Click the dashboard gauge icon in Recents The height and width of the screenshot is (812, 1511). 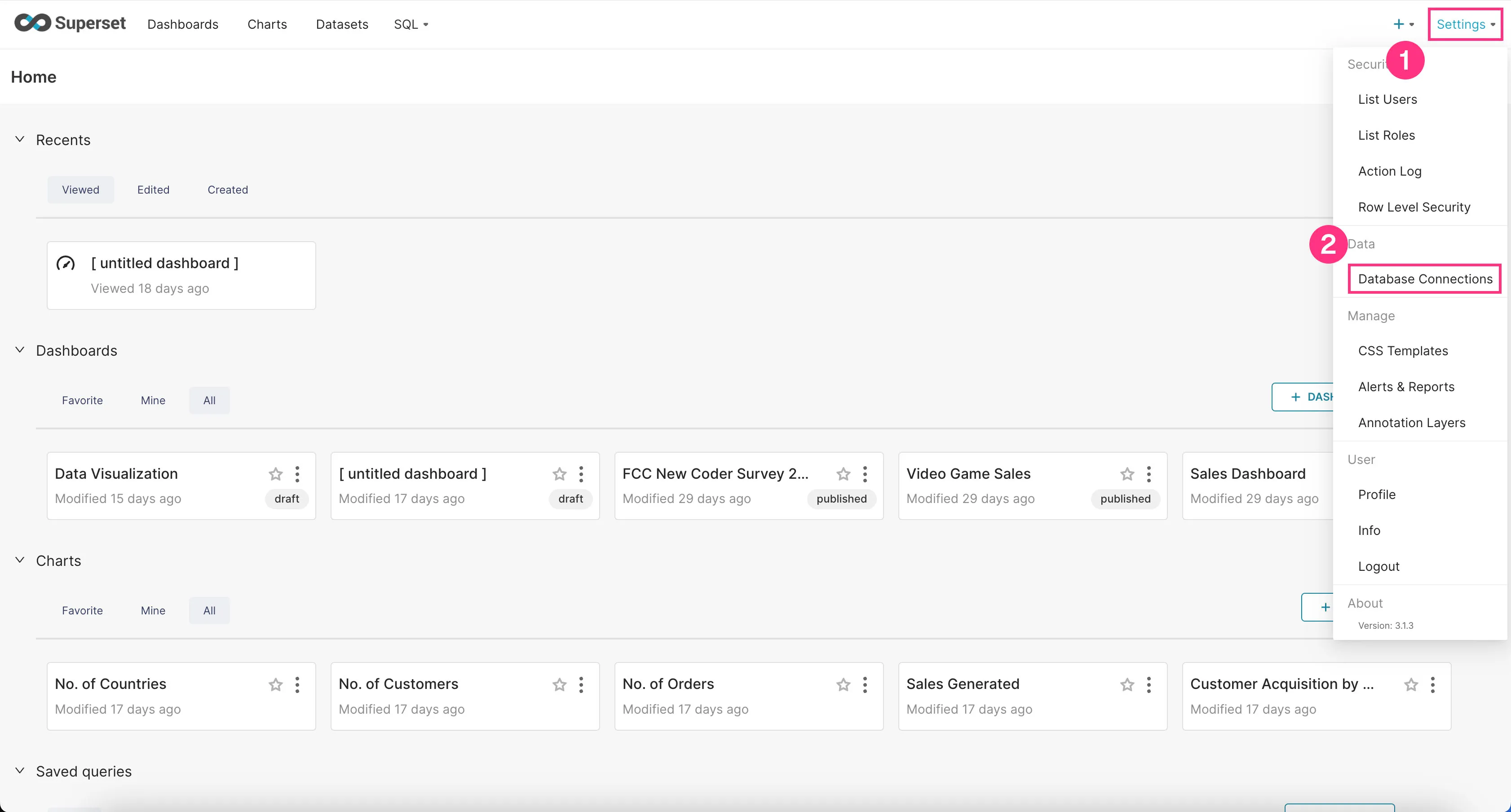pyautogui.click(x=66, y=264)
